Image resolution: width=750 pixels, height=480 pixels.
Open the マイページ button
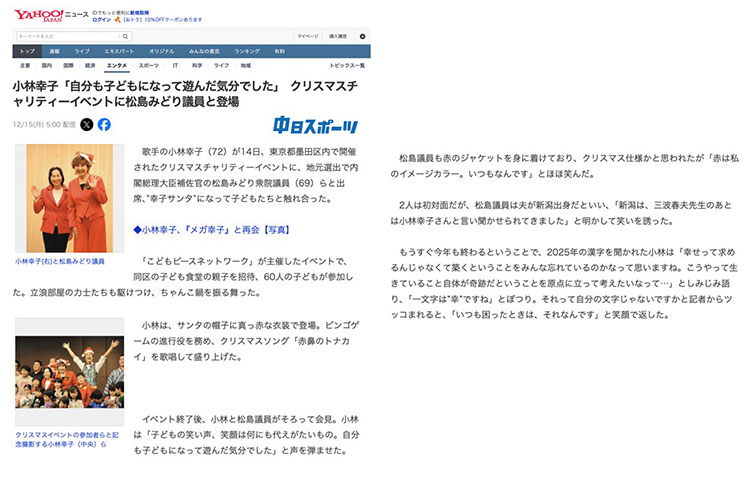pyautogui.click(x=307, y=36)
